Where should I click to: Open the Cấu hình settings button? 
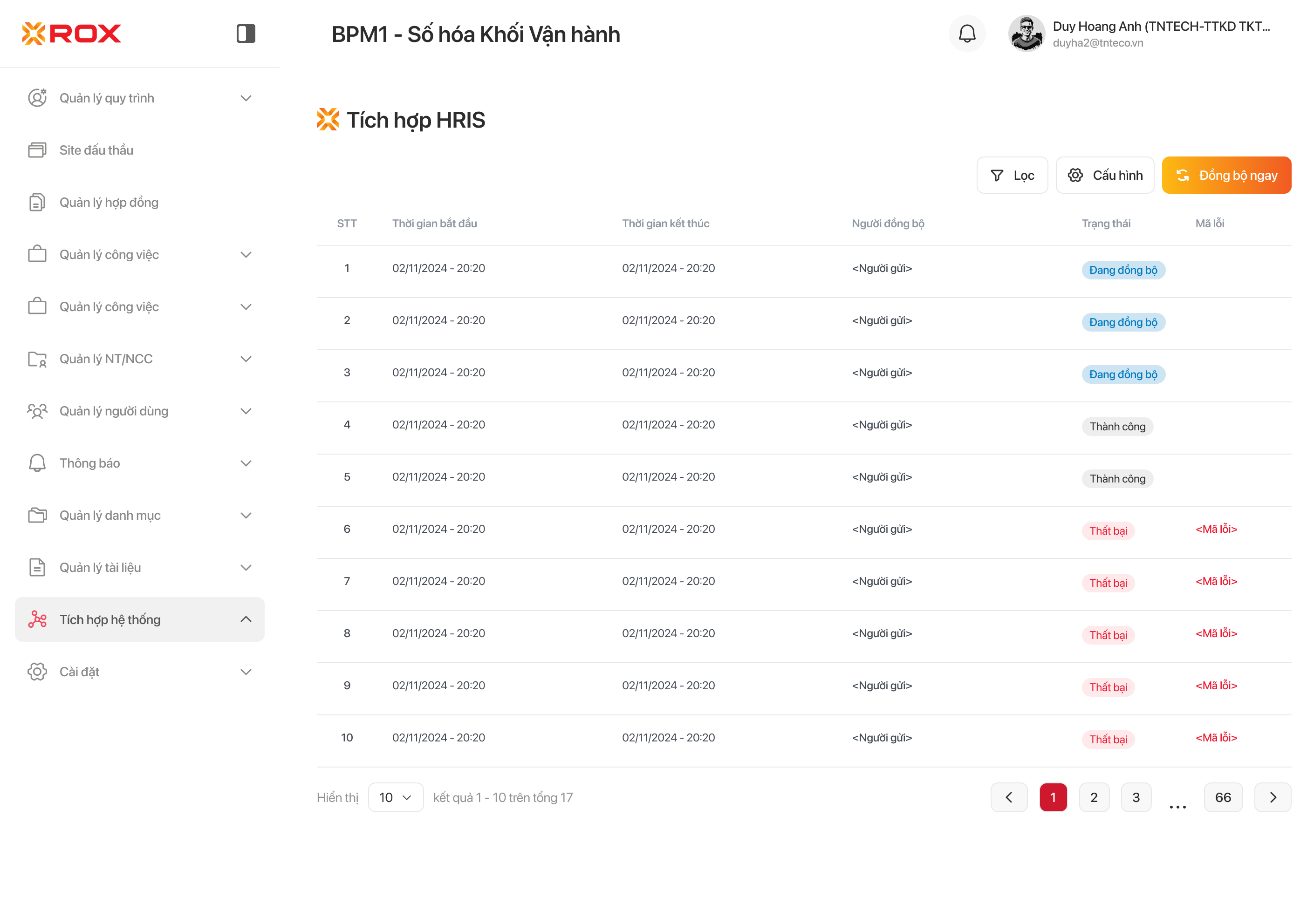tap(1104, 175)
